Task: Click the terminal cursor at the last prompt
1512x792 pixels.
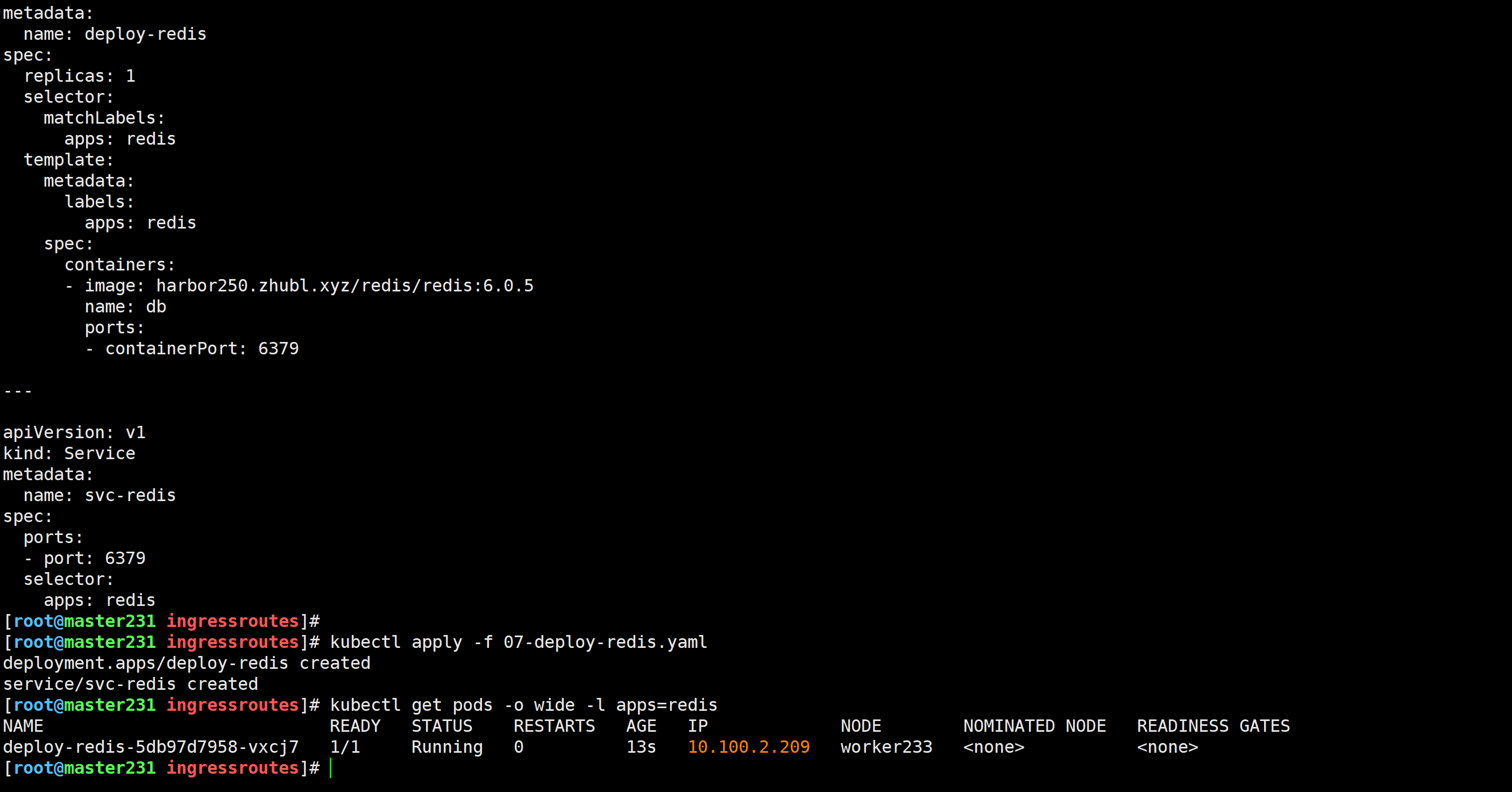Action: [x=331, y=768]
